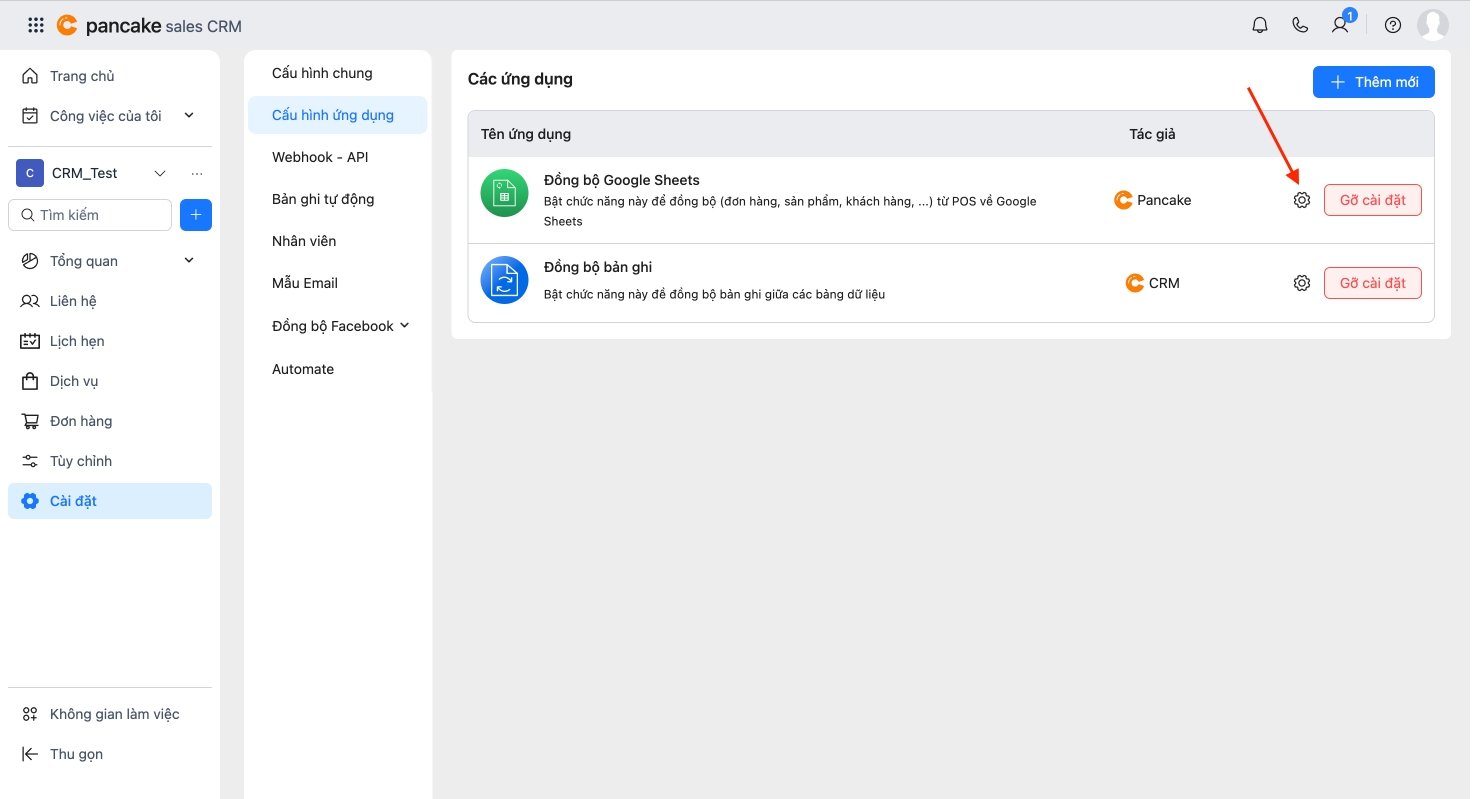
Task: Collapse the sidebar with Thu gọn
Action: pyautogui.click(x=76, y=754)
